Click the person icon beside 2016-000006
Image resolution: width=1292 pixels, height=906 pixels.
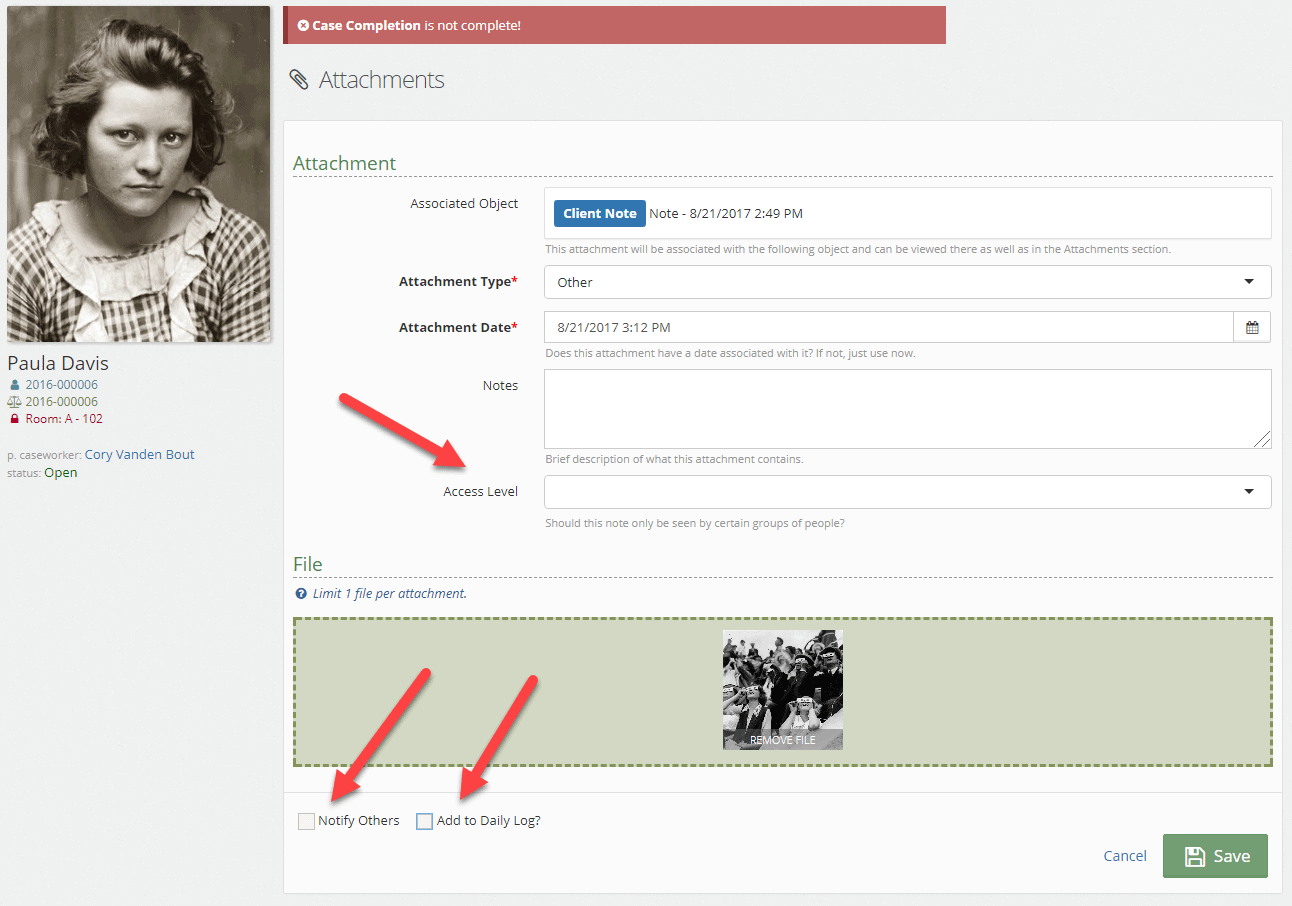pyautogui.click(x=14, y=385)
